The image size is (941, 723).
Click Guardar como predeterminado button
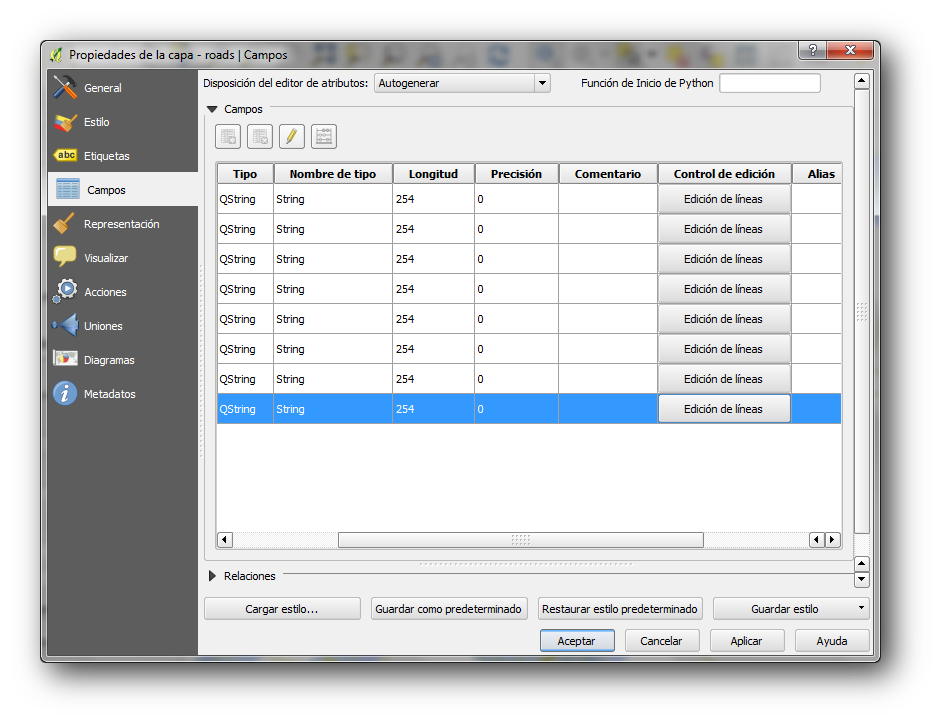click(449, 609)
